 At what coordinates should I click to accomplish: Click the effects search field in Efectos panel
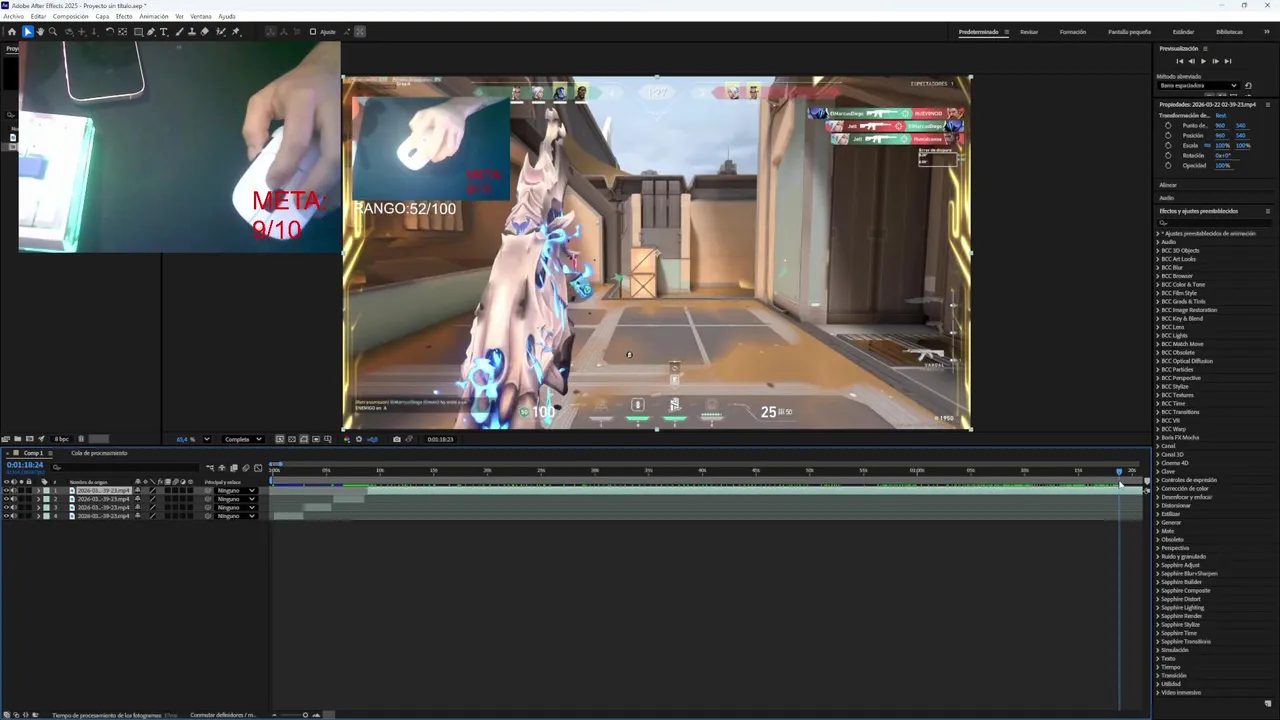point(1215,222)
